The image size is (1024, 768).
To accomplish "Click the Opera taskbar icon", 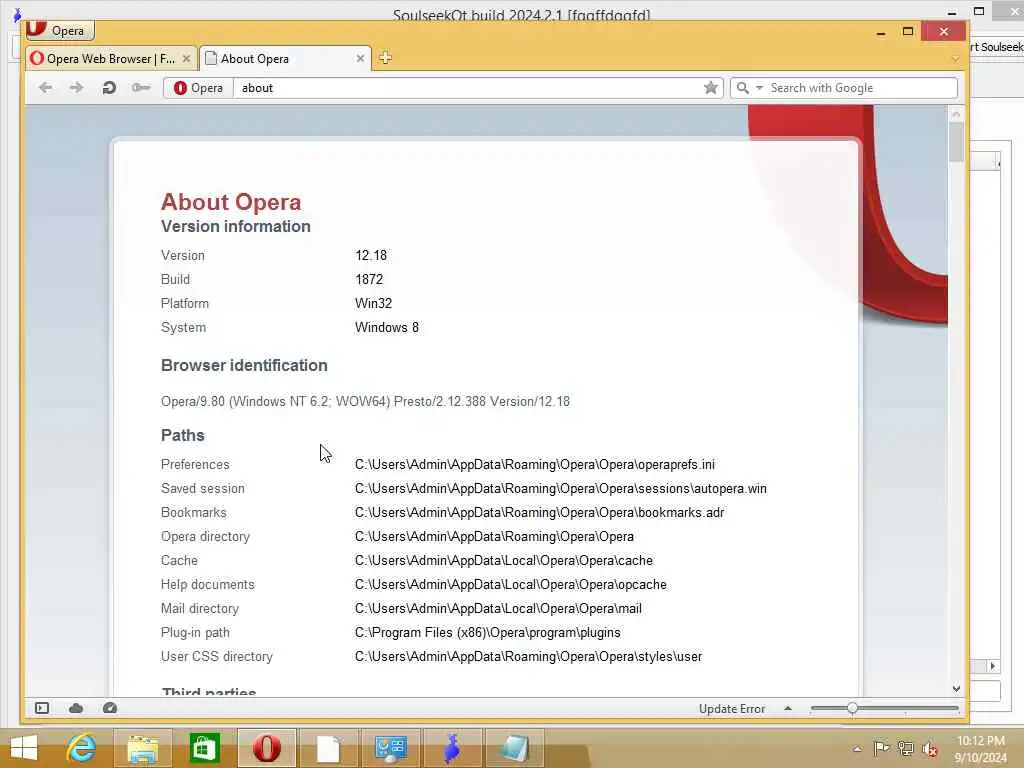I will coord(266,748).
